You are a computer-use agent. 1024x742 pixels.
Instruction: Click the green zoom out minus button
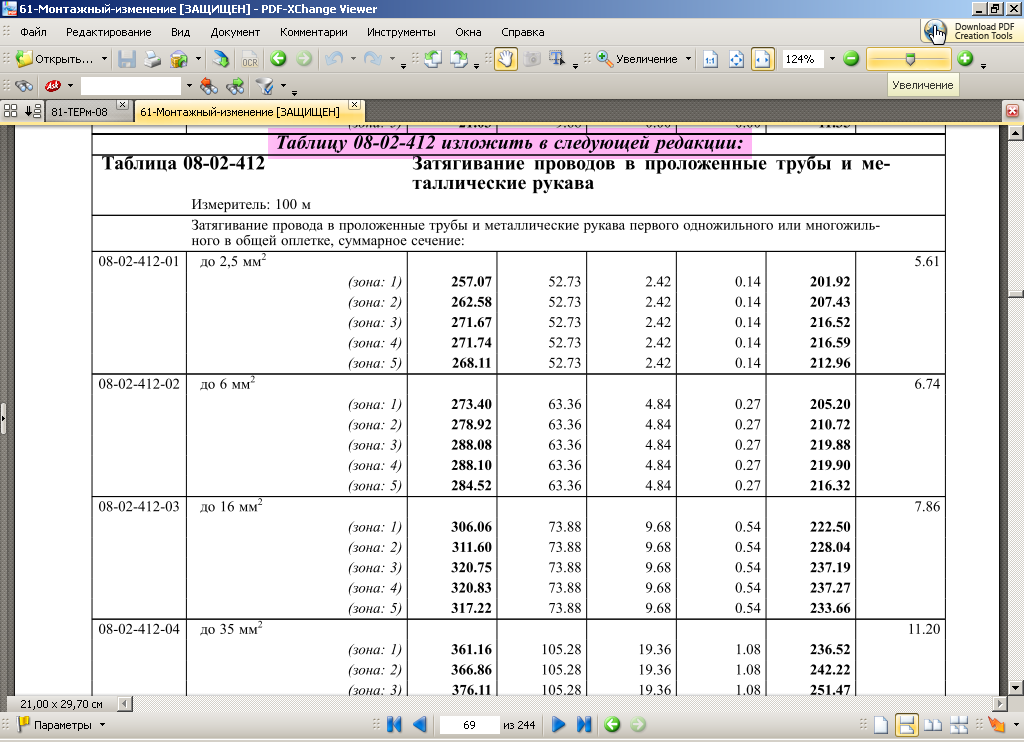(851, 59)
